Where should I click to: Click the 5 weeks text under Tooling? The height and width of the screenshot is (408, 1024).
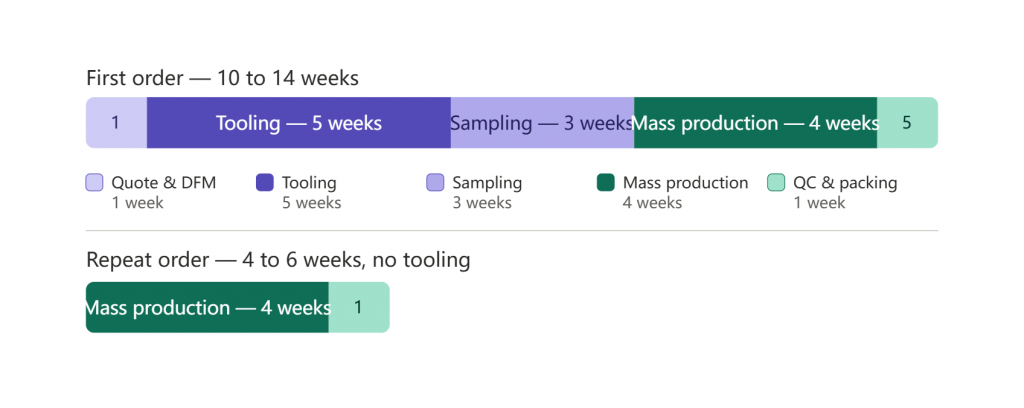(312, 203)
